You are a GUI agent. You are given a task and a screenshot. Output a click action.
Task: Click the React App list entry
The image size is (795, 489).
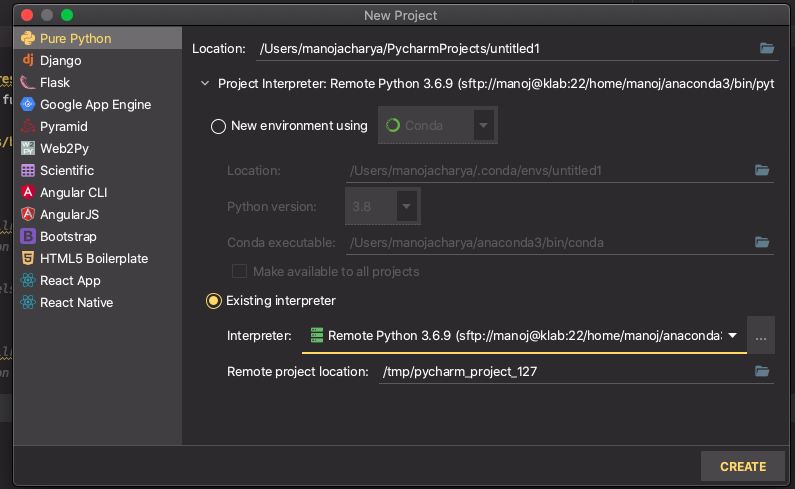coord(97,280)
